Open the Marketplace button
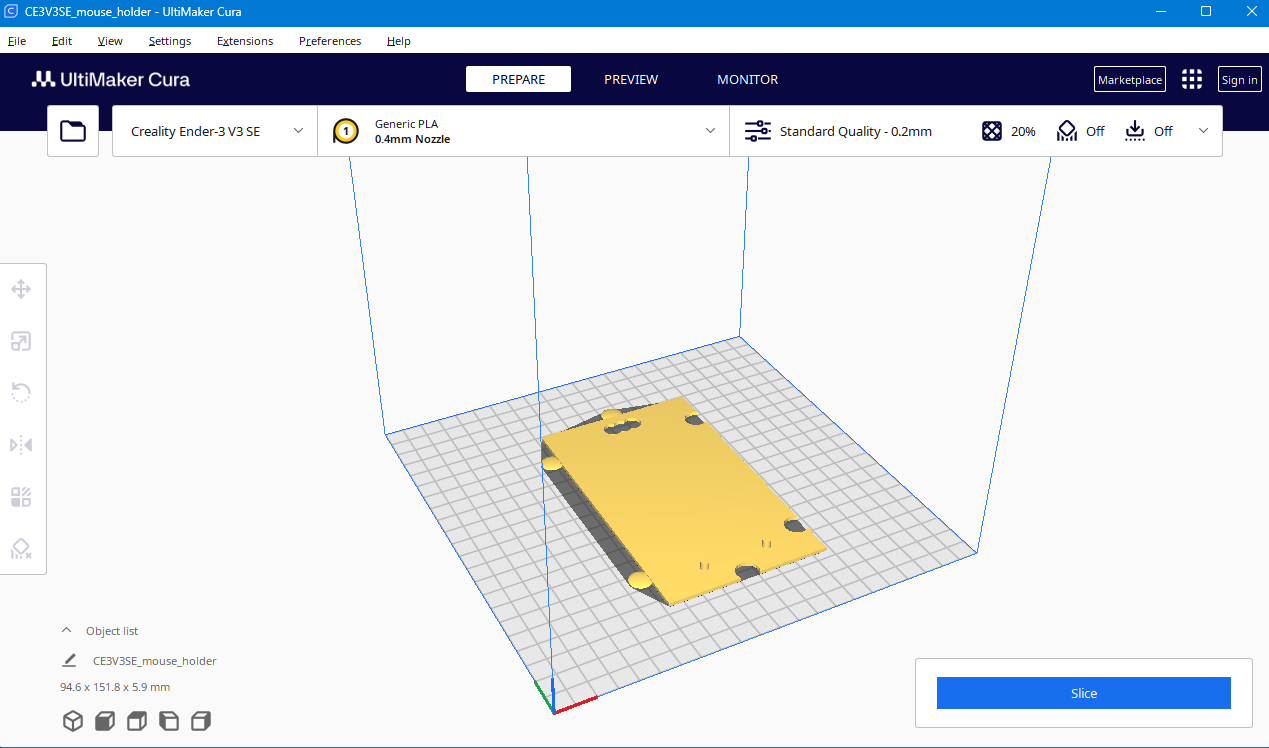 click(1130, 80)
